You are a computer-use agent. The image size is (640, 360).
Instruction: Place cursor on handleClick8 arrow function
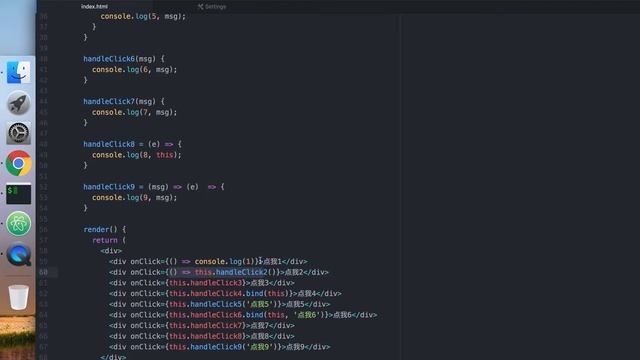tap(132, 144)
